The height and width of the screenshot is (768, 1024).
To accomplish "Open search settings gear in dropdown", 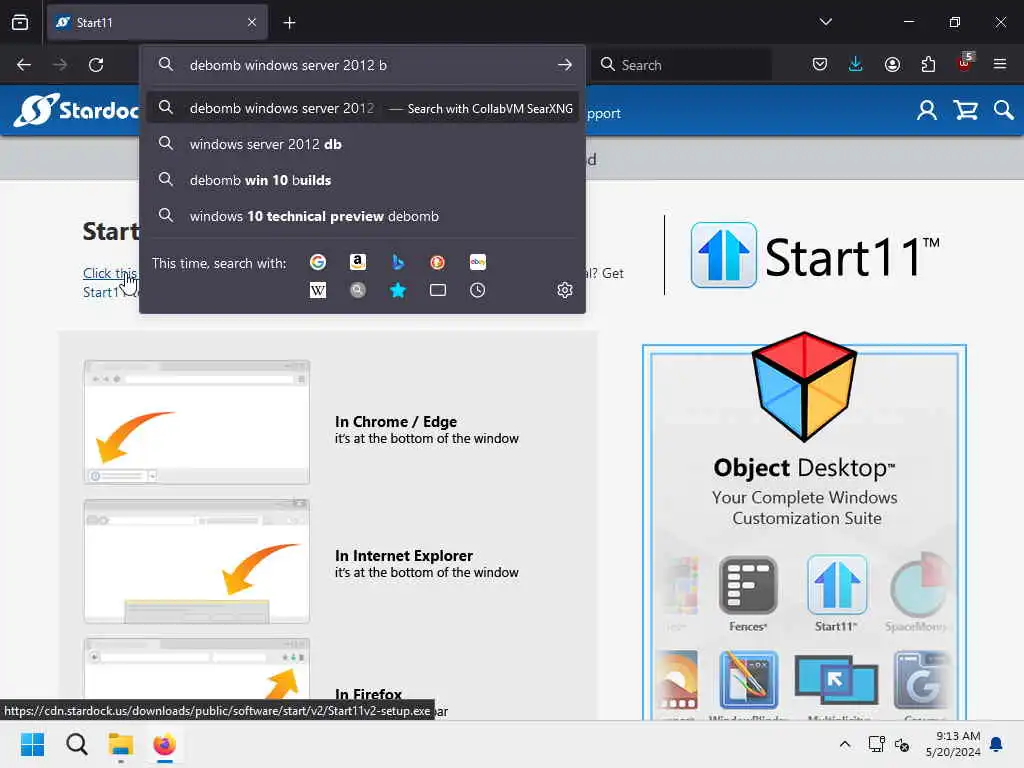I will pos(565,290).
